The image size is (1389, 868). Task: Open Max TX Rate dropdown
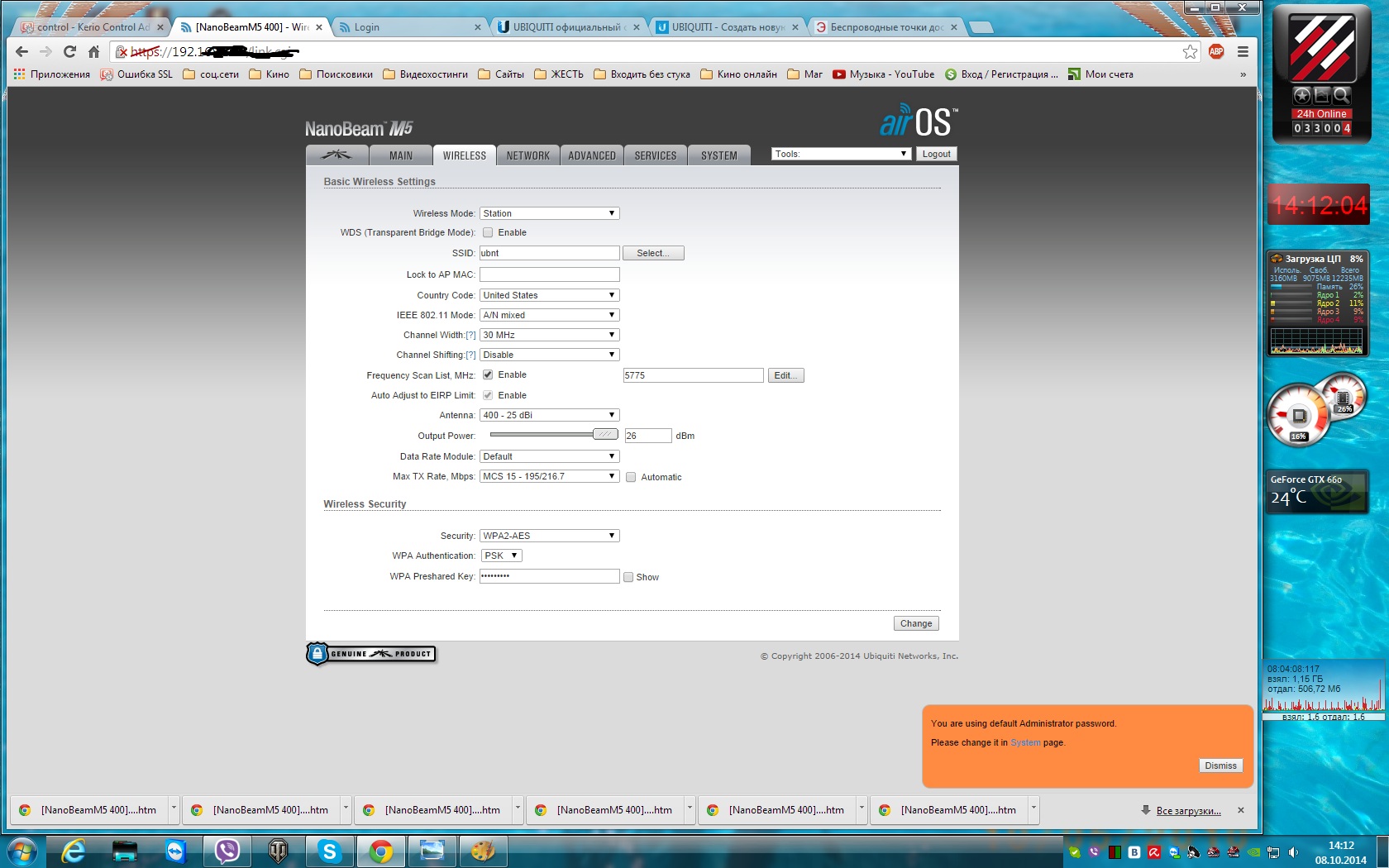click(x=549, y=476)
